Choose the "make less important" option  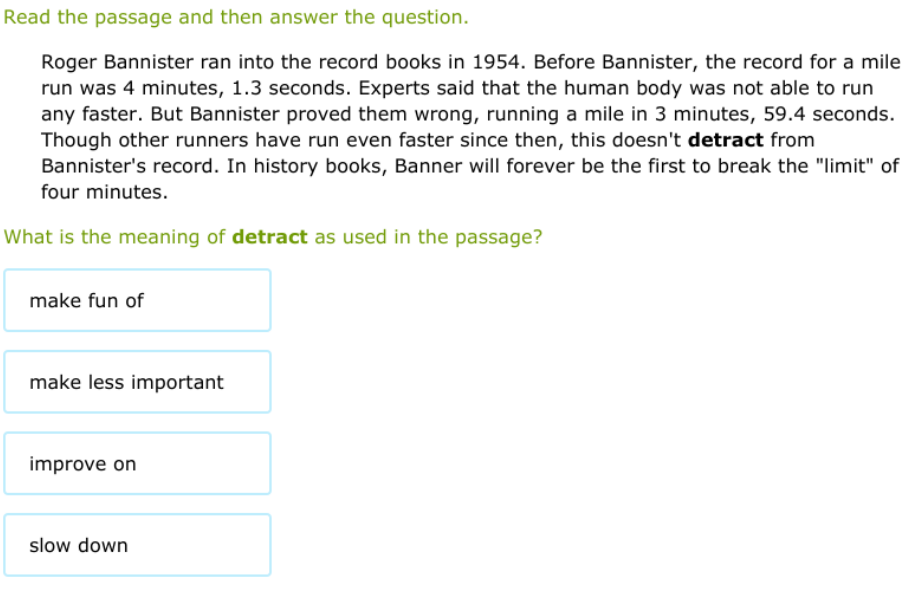(x=137, y=382)
